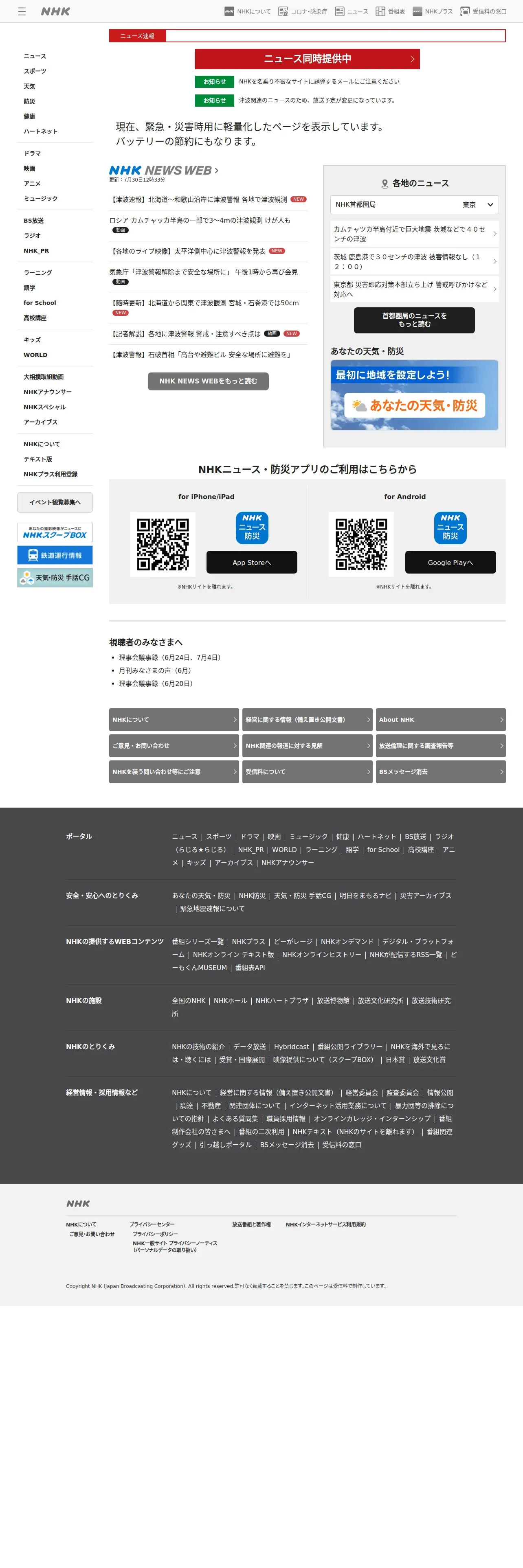
Task: Open ニュース header icon link
Action: [x=351, y=11]
